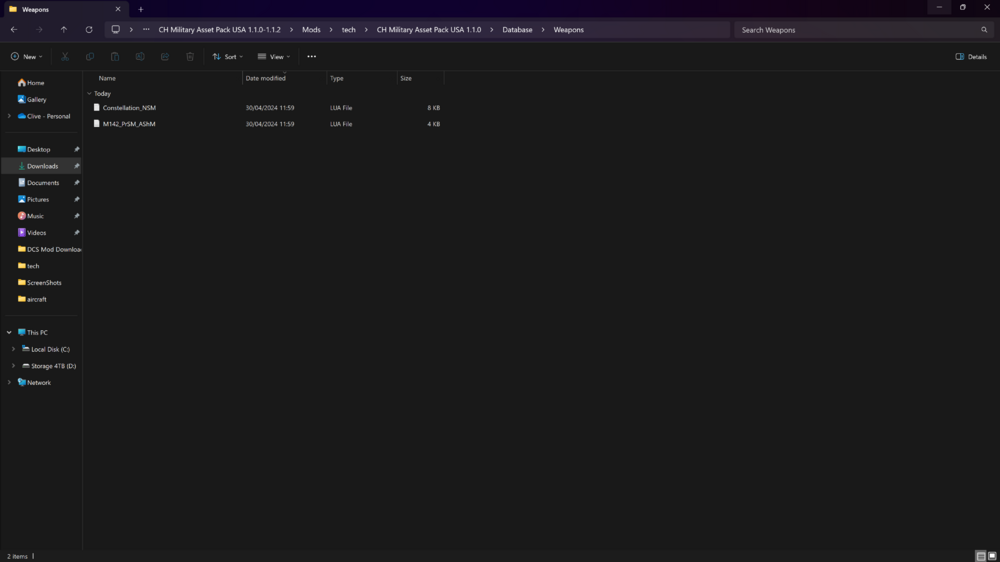Go to CH Military Asset Pack USA 1.1.0-1.1.2 breadcrumb
The height and width of the screenshot is (562, 1000).
[x=219, y=29]
